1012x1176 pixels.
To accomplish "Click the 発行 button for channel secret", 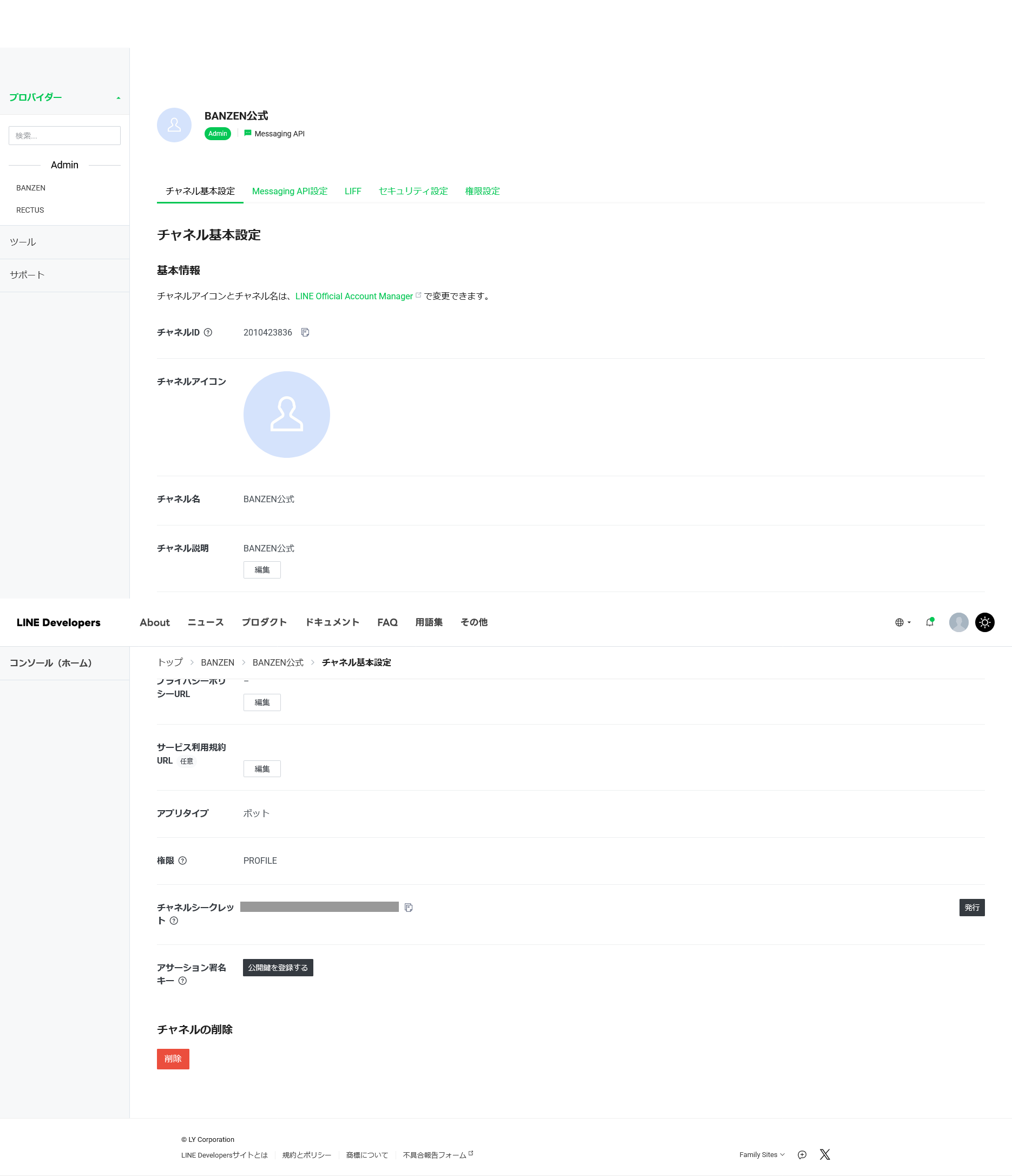I will point(972,908).
